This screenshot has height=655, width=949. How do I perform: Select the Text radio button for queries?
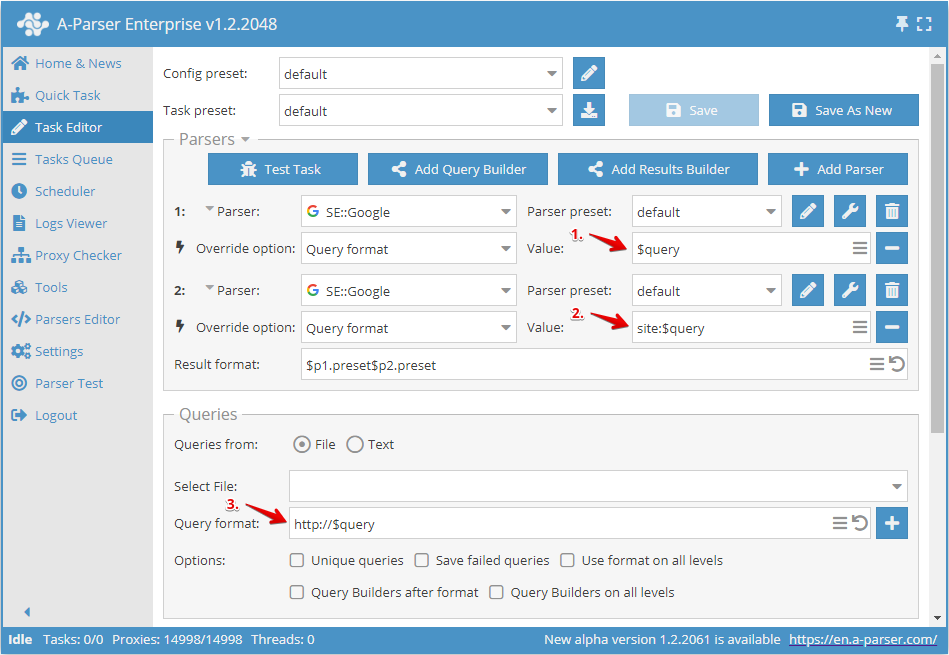355,445
